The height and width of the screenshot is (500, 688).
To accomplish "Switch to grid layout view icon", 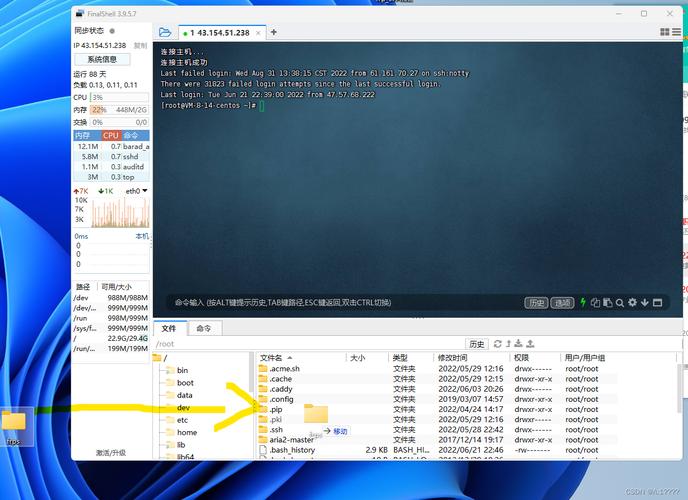I will tap(665, 32).
